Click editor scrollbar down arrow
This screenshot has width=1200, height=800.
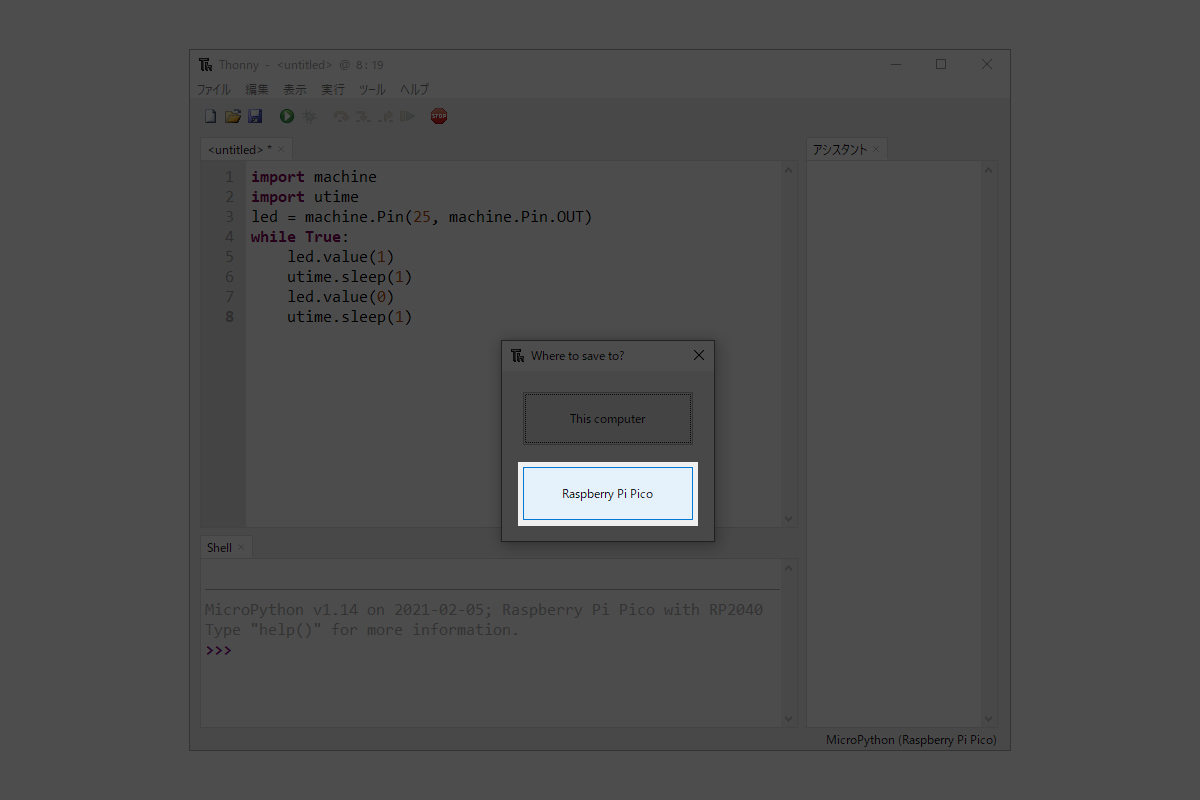tap(788, 518)
